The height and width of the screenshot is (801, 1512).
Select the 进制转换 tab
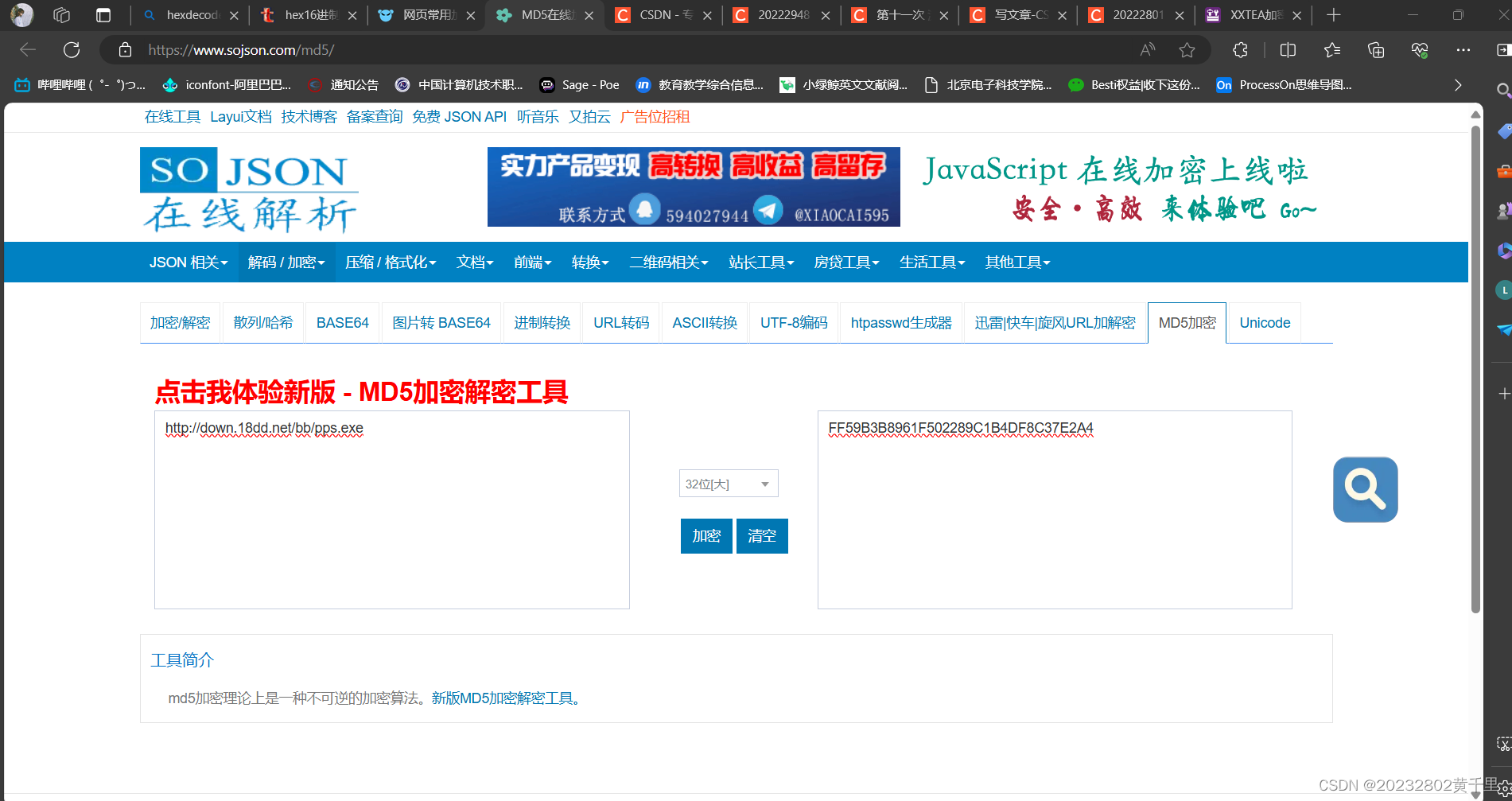pos(542,323)
